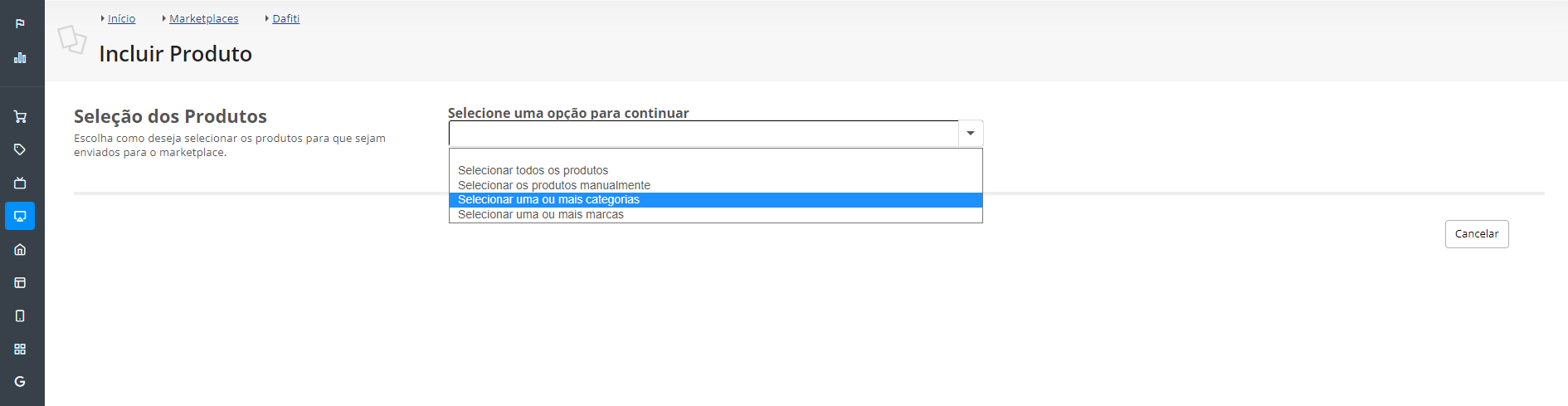Open the TV-shaped icon in sidebar
This screenshot has width=1568, height=406.
20,183
